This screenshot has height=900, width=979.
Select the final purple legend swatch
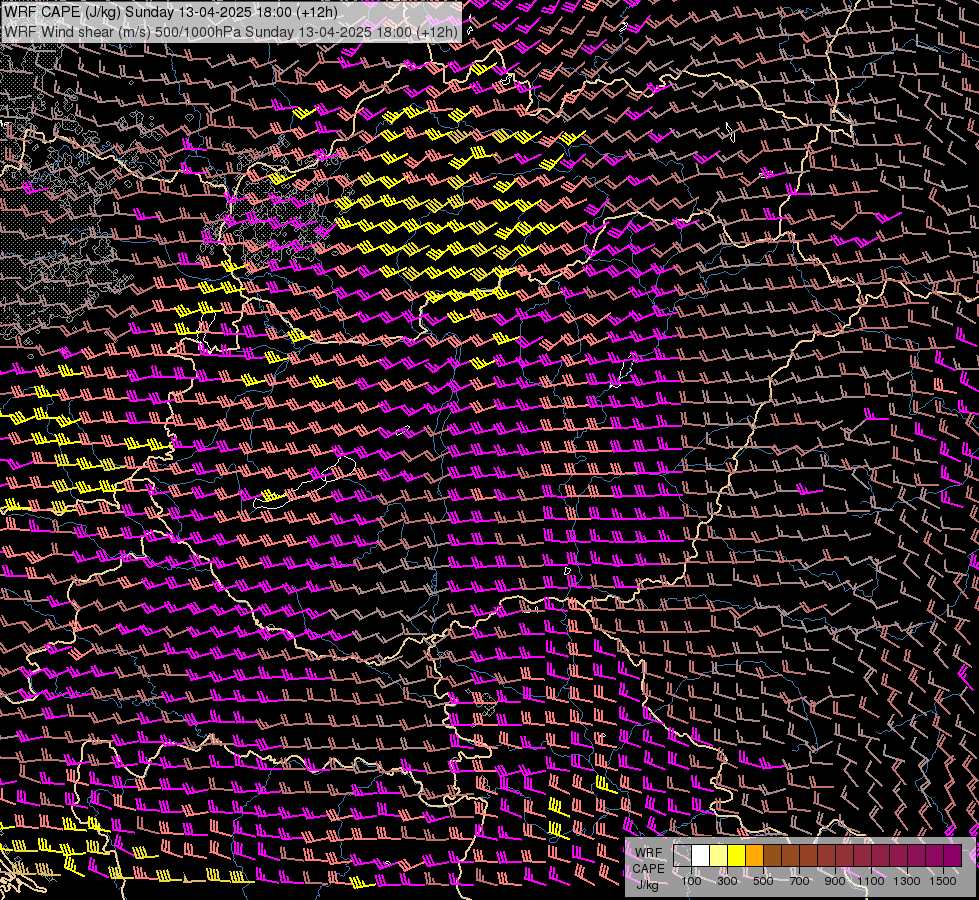(953, 856)
